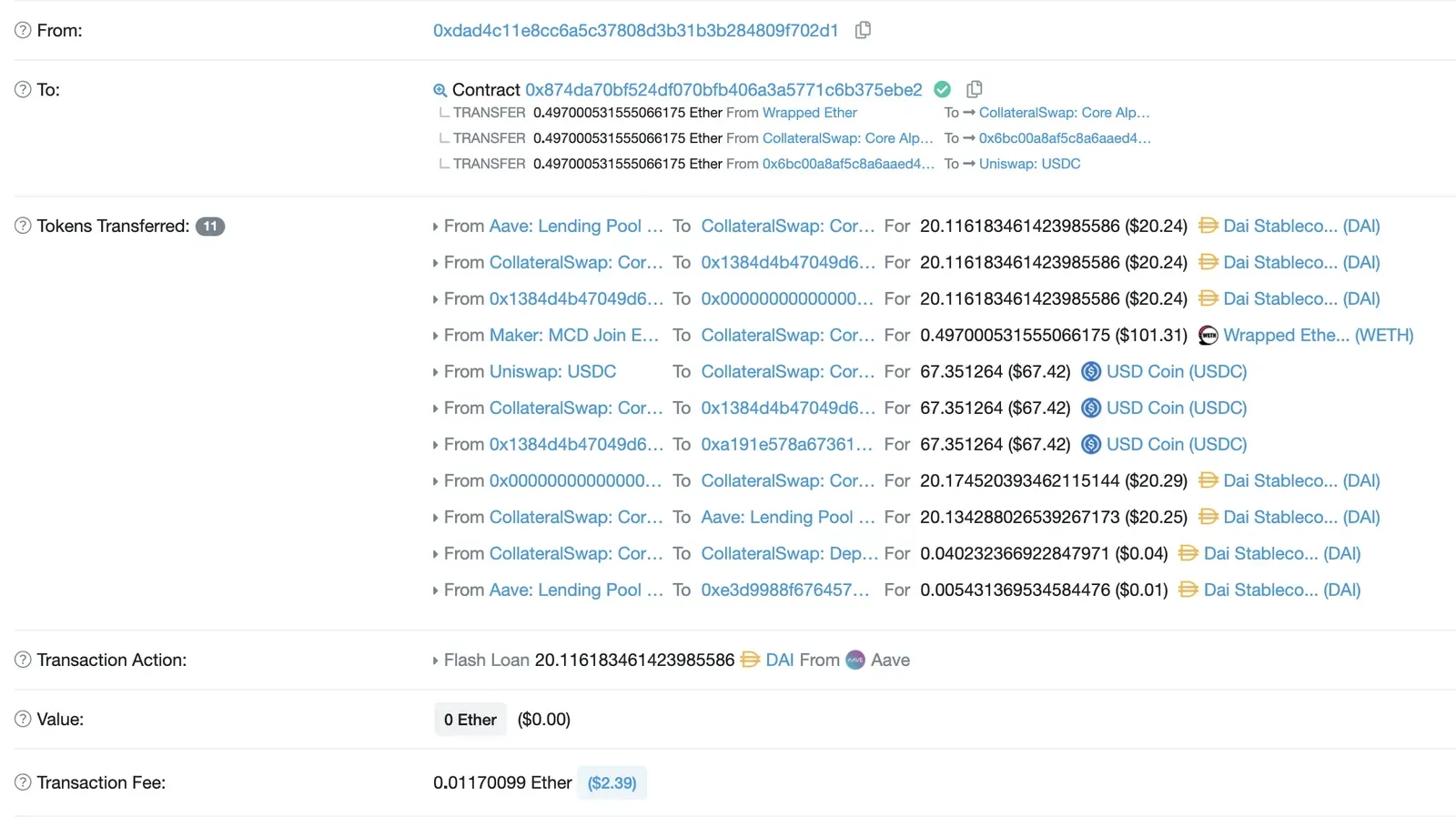Expand transfer row from 0x00000000000000

[435, 481]
